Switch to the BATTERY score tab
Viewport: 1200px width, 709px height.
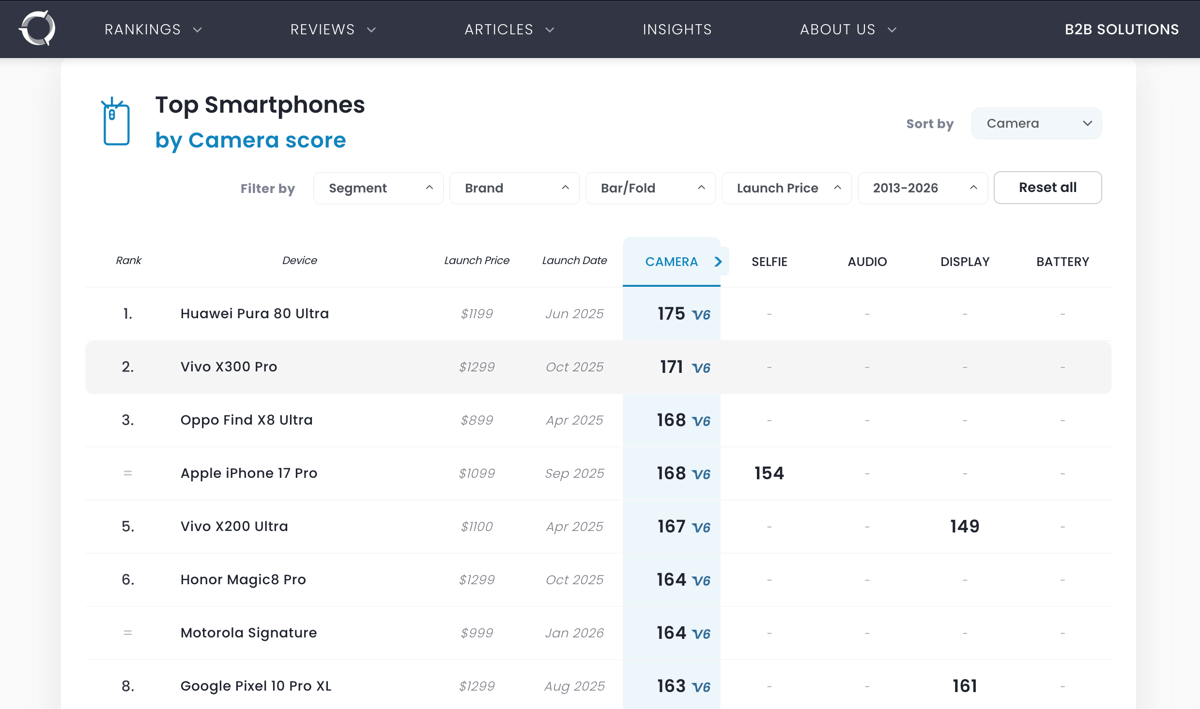point(1062,262)
